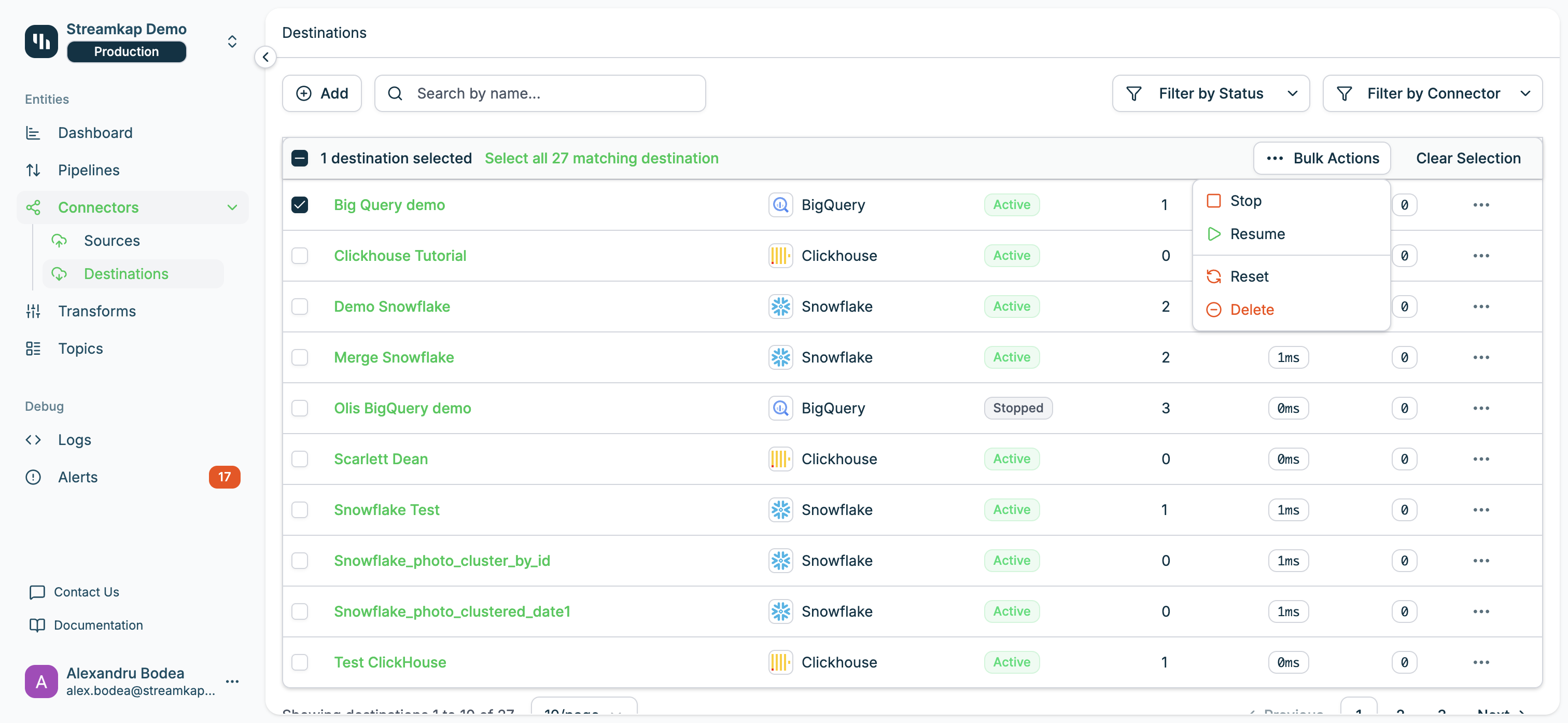Switch workspace via Streamkap Demo selector
The image size is (1568, 723).
coord(232,41)
